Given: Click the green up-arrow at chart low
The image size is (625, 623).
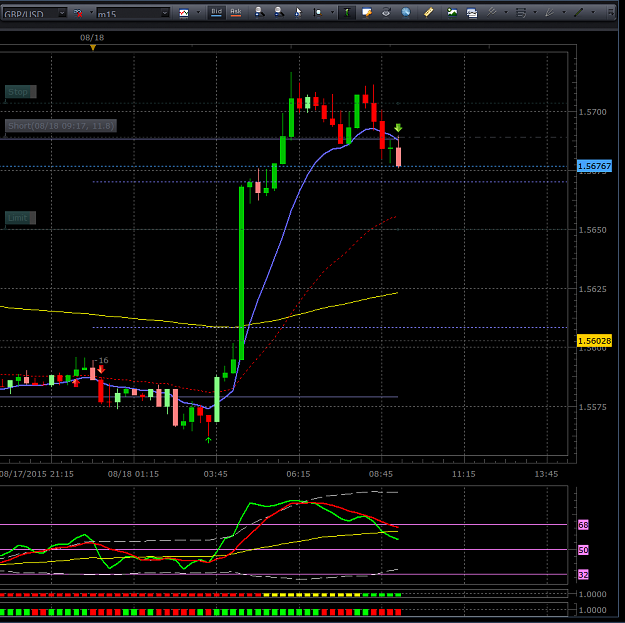Looking at the screenshot, I should click(x=208, y=440).
